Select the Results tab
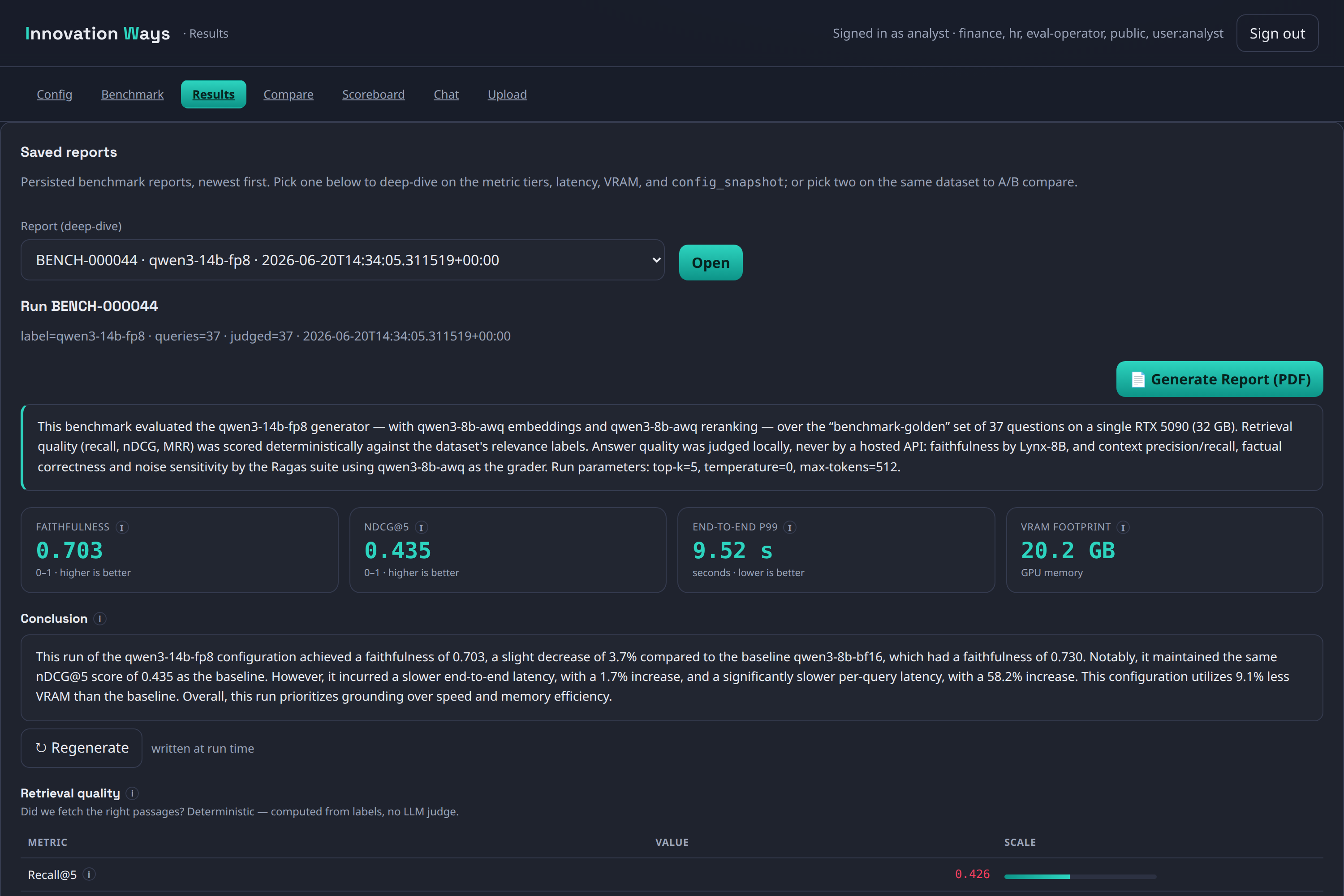Screen dimensions: 1344x896 pos(214,94)
